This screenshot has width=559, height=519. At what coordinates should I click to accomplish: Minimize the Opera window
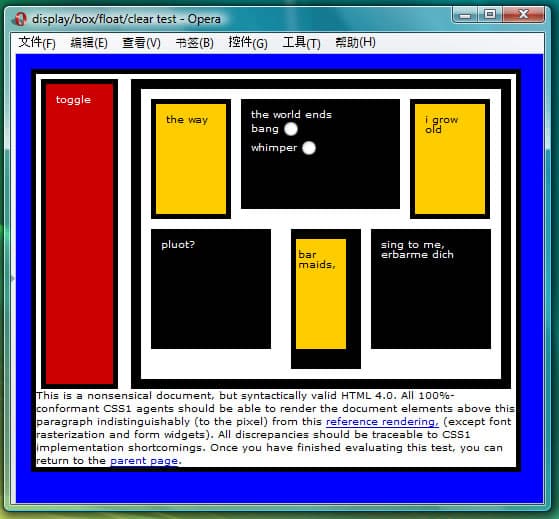tap(465, 15)
